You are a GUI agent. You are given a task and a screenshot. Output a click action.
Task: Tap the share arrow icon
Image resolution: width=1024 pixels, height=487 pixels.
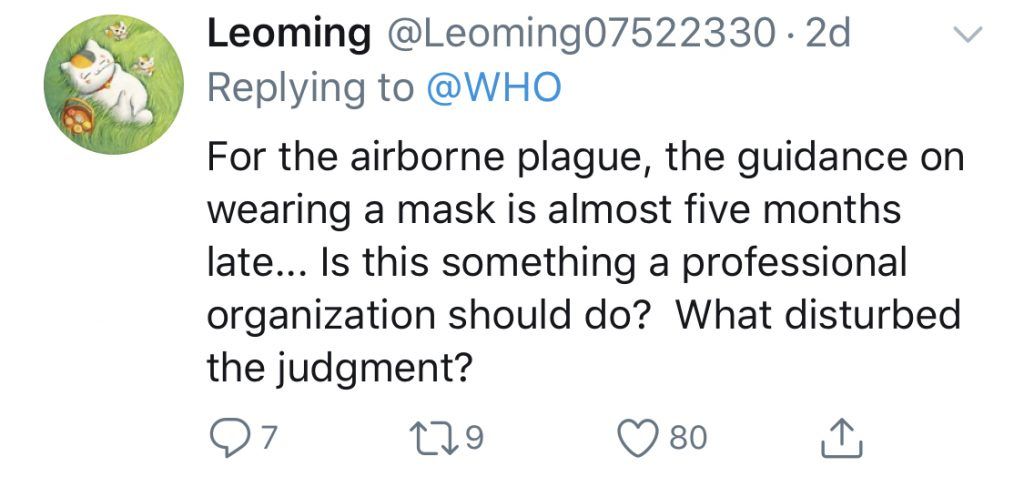[842, 437]
